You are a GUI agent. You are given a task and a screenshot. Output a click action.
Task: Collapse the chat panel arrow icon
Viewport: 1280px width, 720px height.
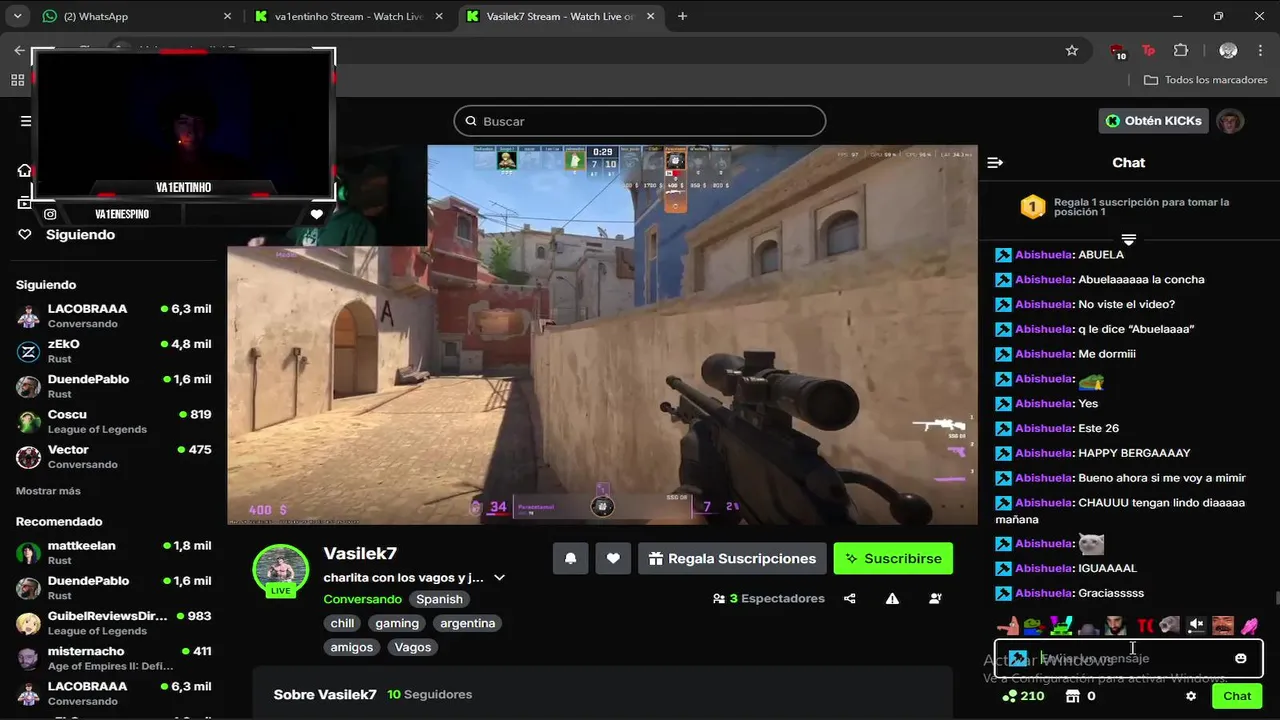[x=995, y=162]
